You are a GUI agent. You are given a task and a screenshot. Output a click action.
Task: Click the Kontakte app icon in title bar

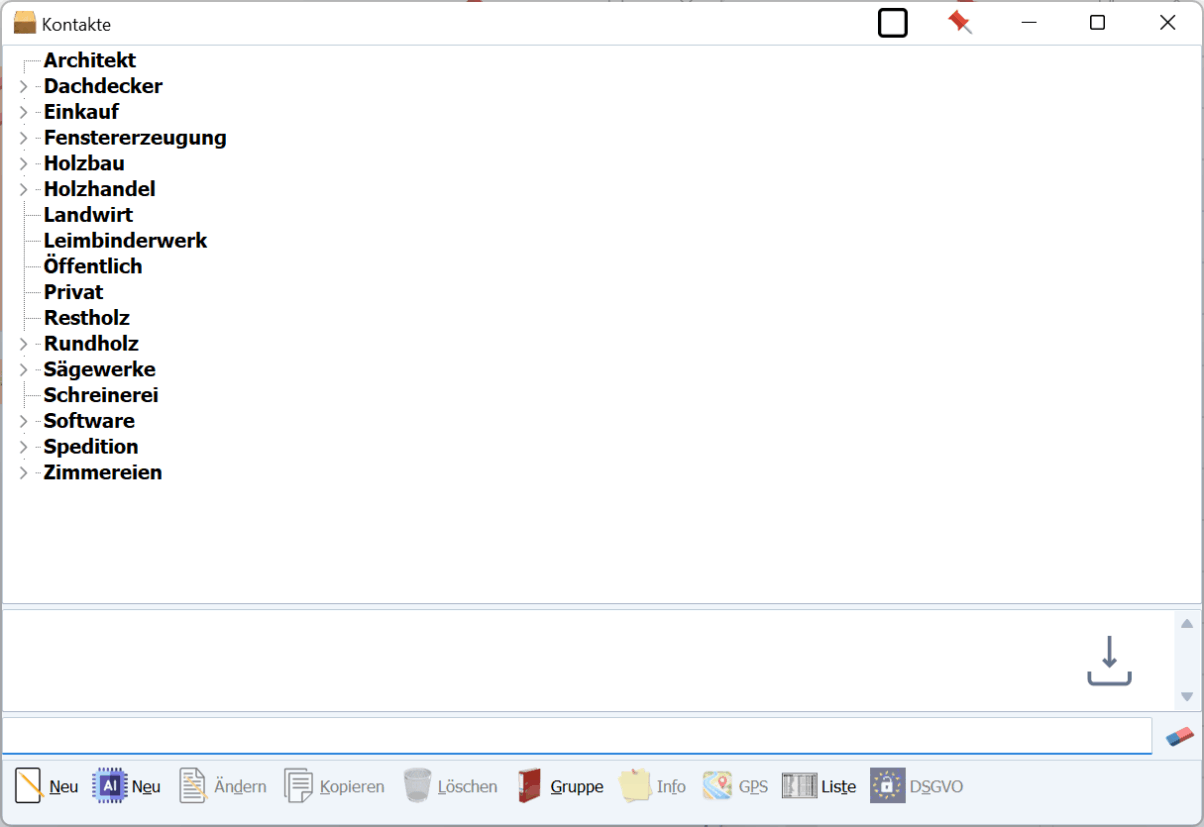coord(24,23)
